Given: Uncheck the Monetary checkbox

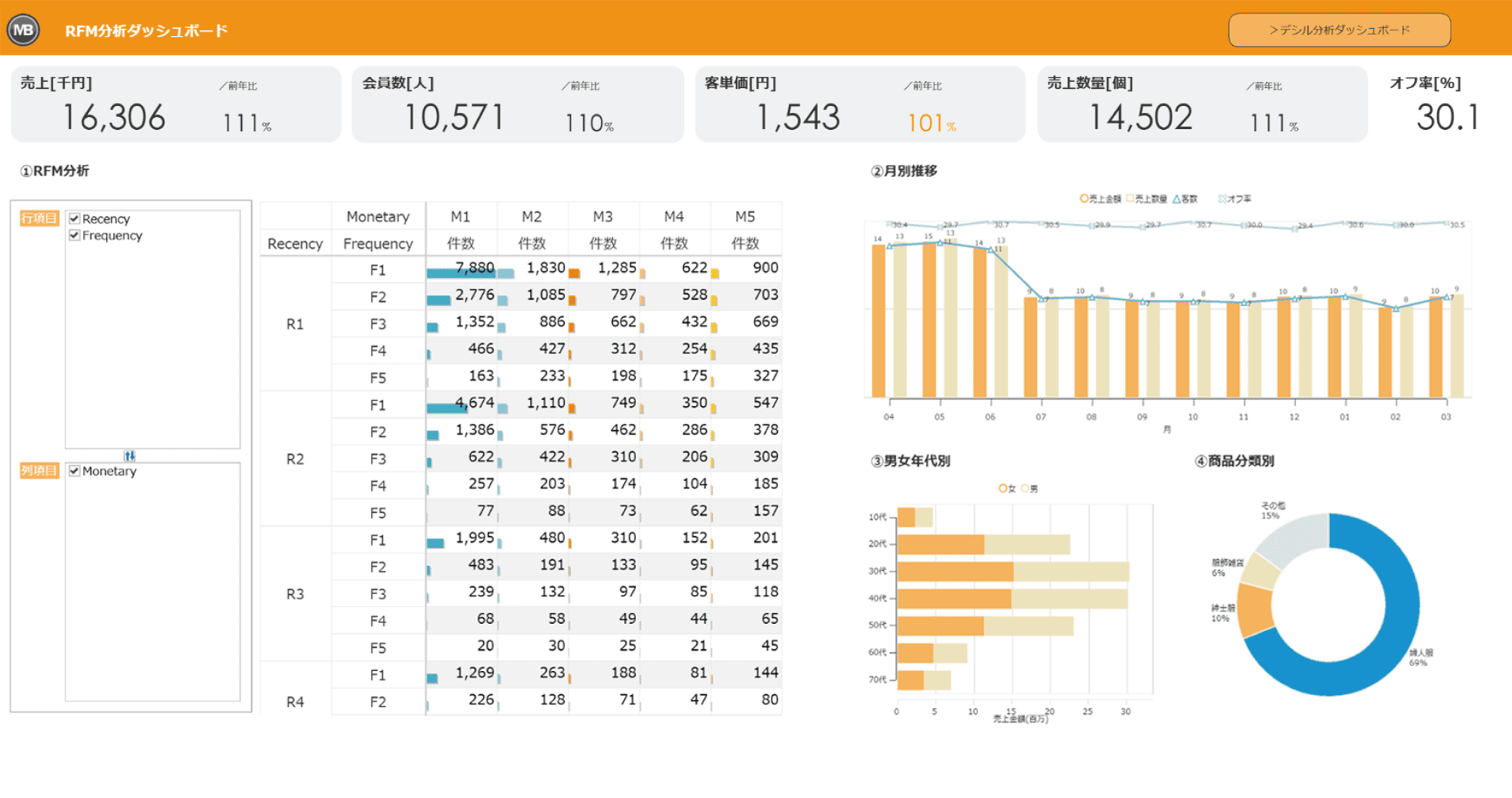Looking at the screenshot, I should pyautogui.click(x=74, y=471).
